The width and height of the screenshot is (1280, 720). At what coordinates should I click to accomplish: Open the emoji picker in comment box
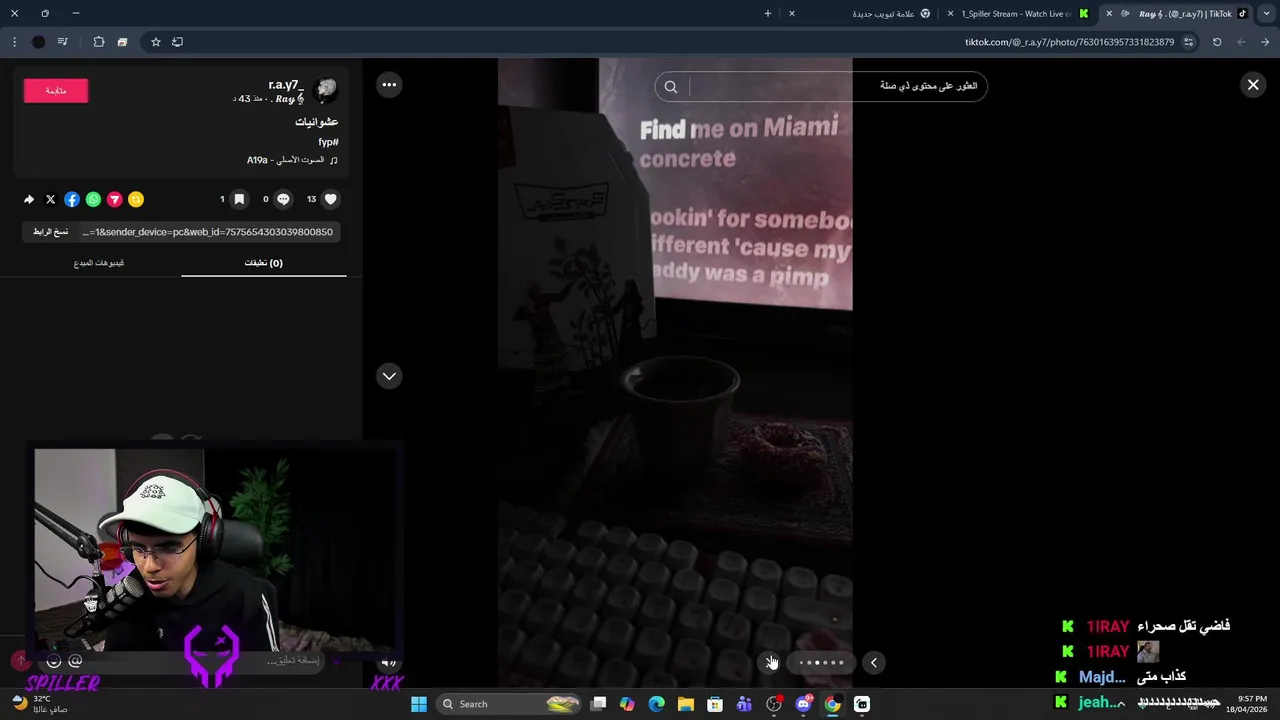(x=54, y=661)
